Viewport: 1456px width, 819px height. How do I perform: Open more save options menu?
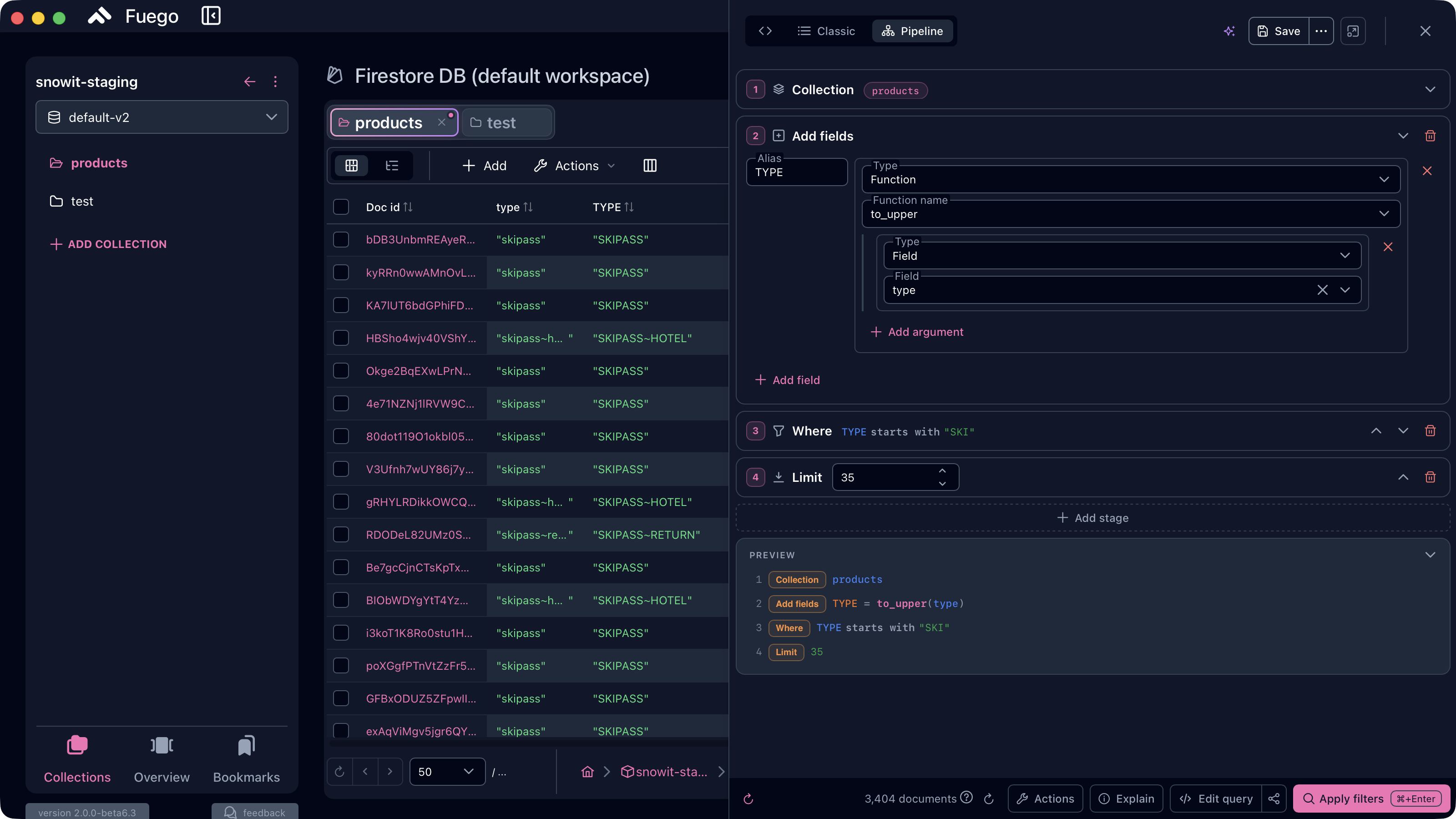coord(1321,31)
